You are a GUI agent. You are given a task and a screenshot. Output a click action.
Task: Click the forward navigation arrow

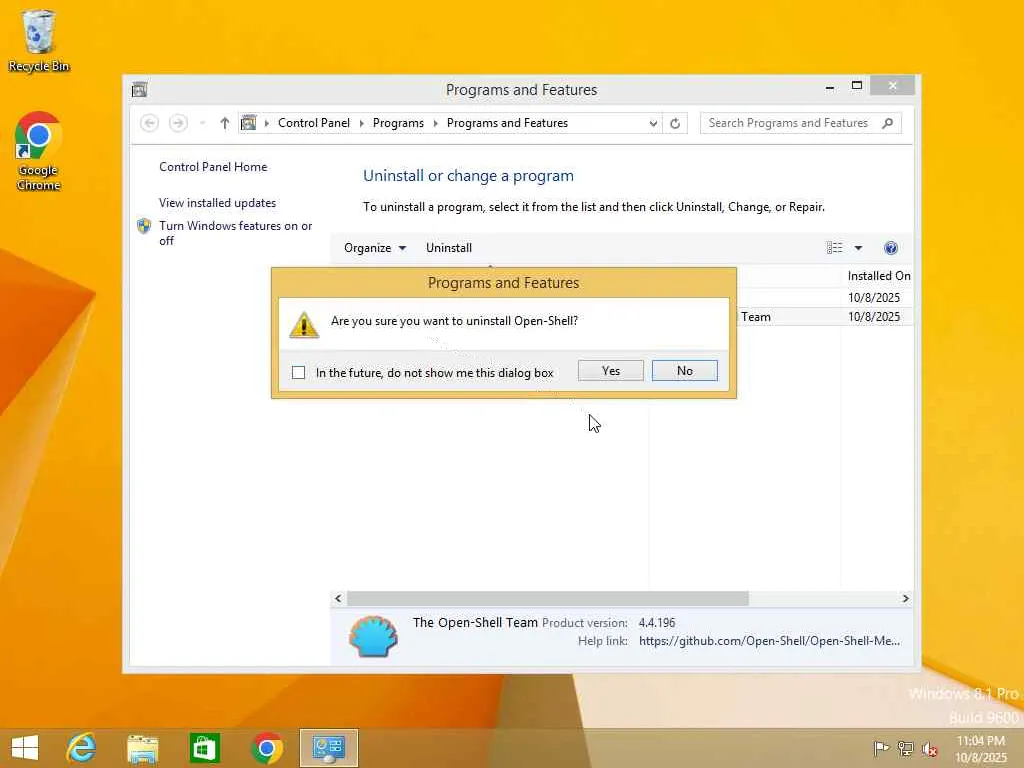pyautogui.click(x=178, y=123)
